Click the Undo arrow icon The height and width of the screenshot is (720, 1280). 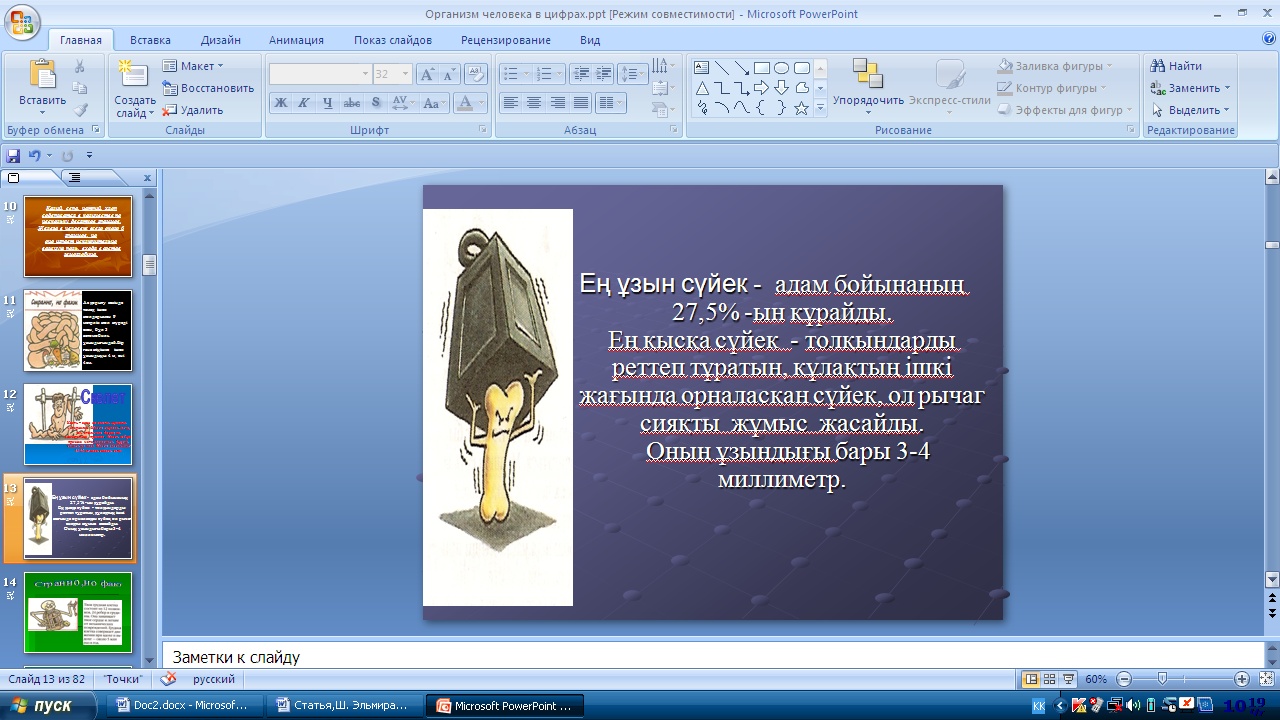coord(34,156)
